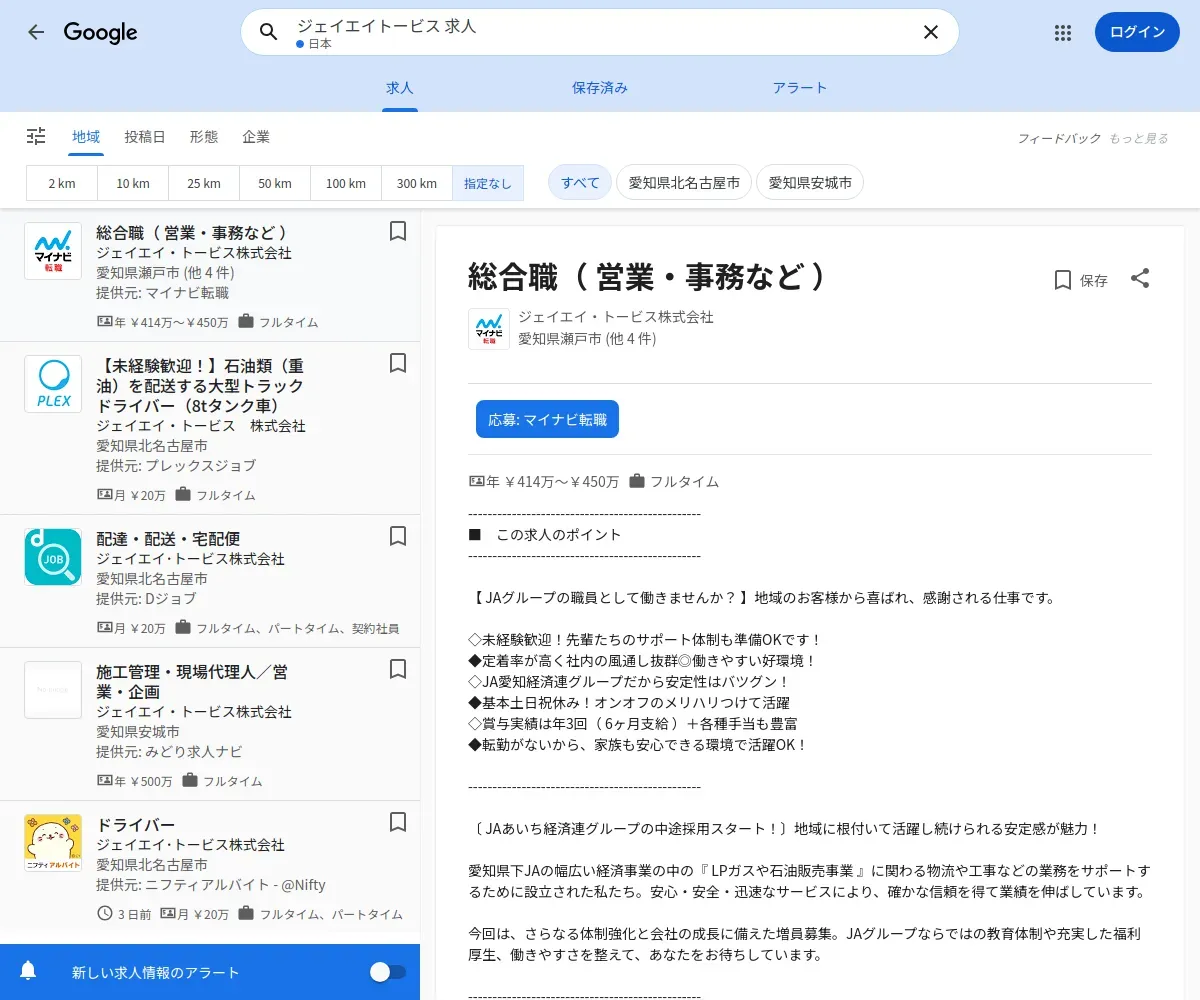Open the 施工管理・現場代理人／営業・企画 listing
1200x1000 pixels.
193,681
